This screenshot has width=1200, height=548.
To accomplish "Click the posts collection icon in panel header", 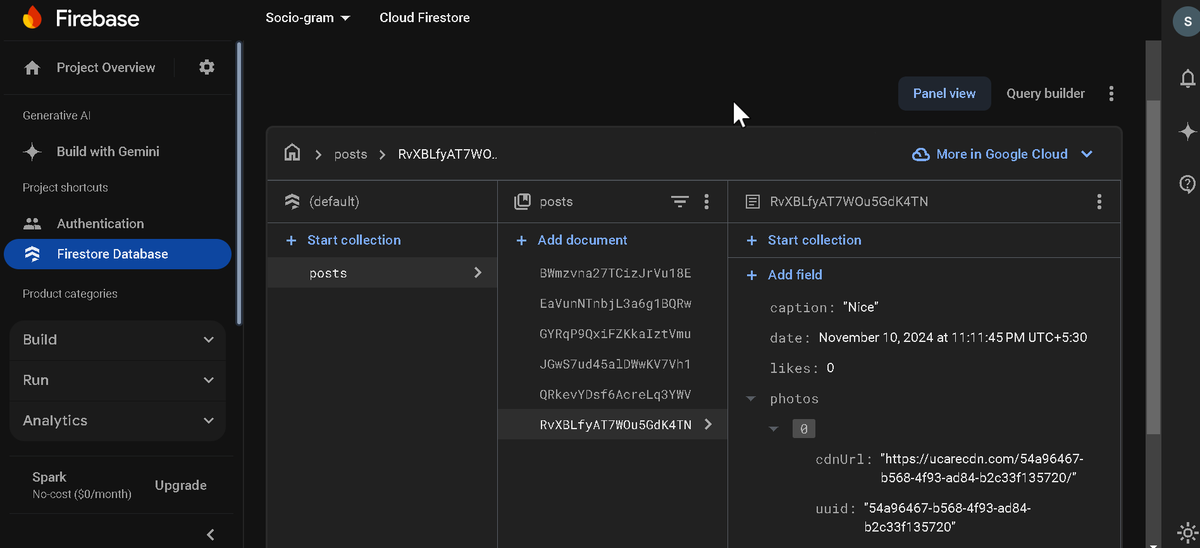I will pyautogui.click(x=522, y=202).
